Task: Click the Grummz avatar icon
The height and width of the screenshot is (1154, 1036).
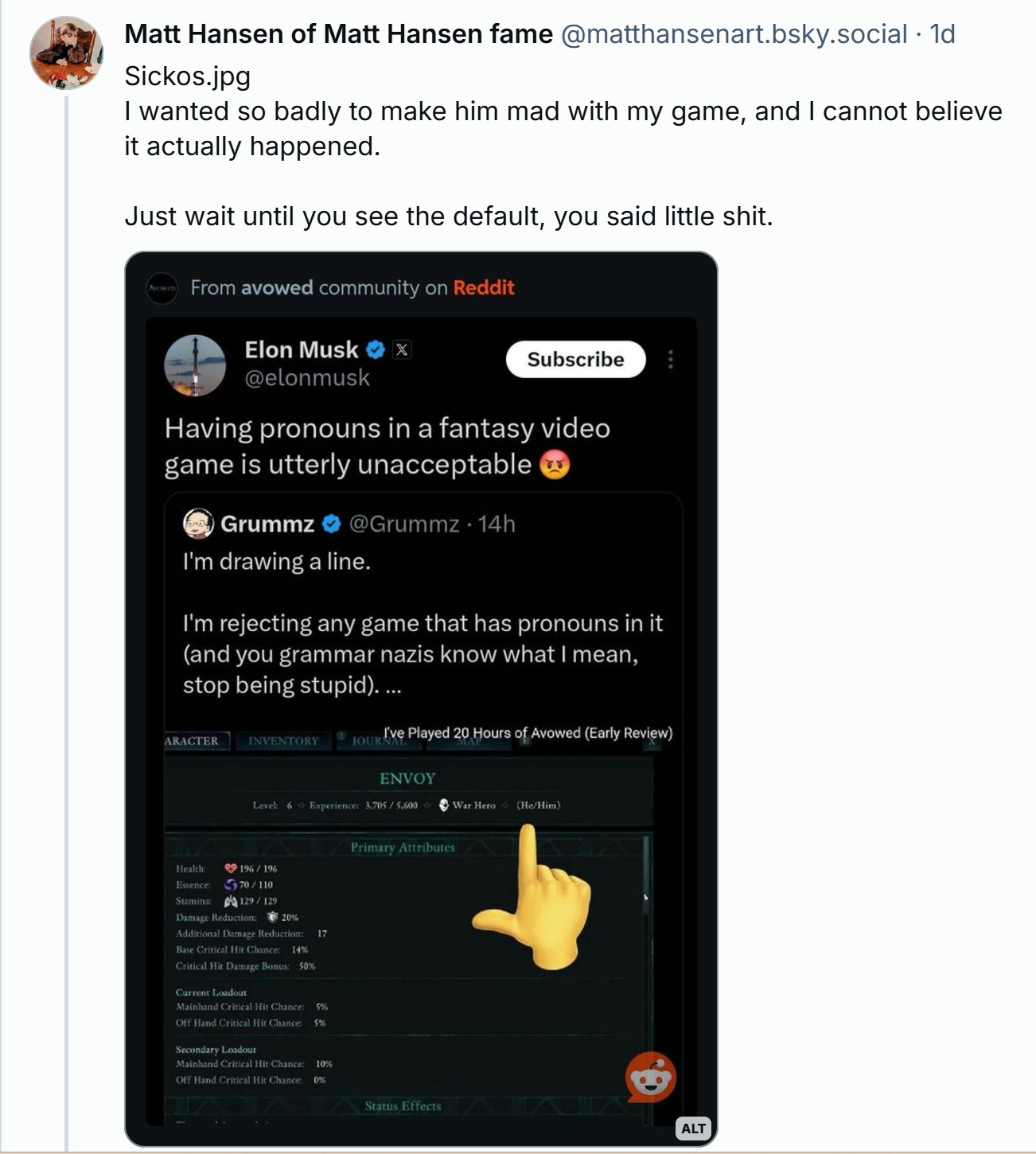Action: pos(198,524)
